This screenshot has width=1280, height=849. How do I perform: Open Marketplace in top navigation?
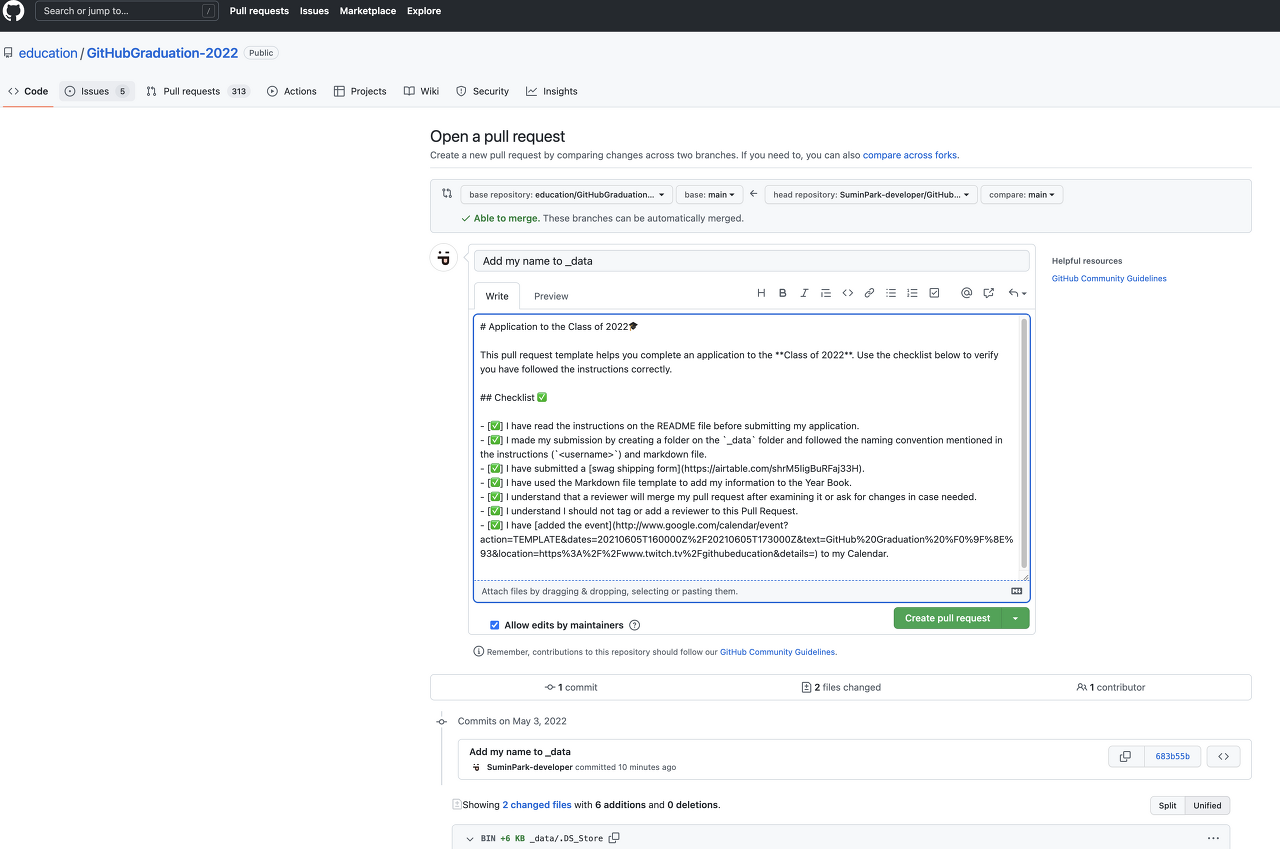pos(368,11)
